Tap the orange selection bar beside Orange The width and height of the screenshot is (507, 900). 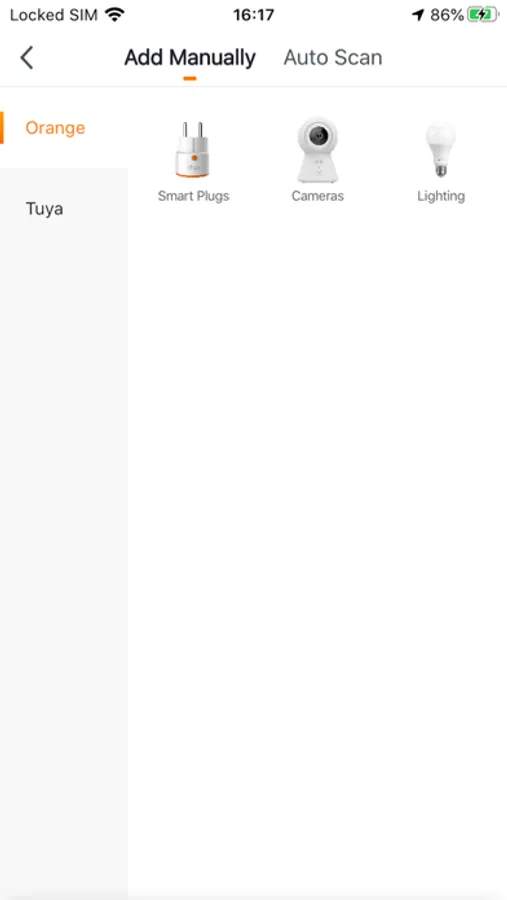(2, 127)
